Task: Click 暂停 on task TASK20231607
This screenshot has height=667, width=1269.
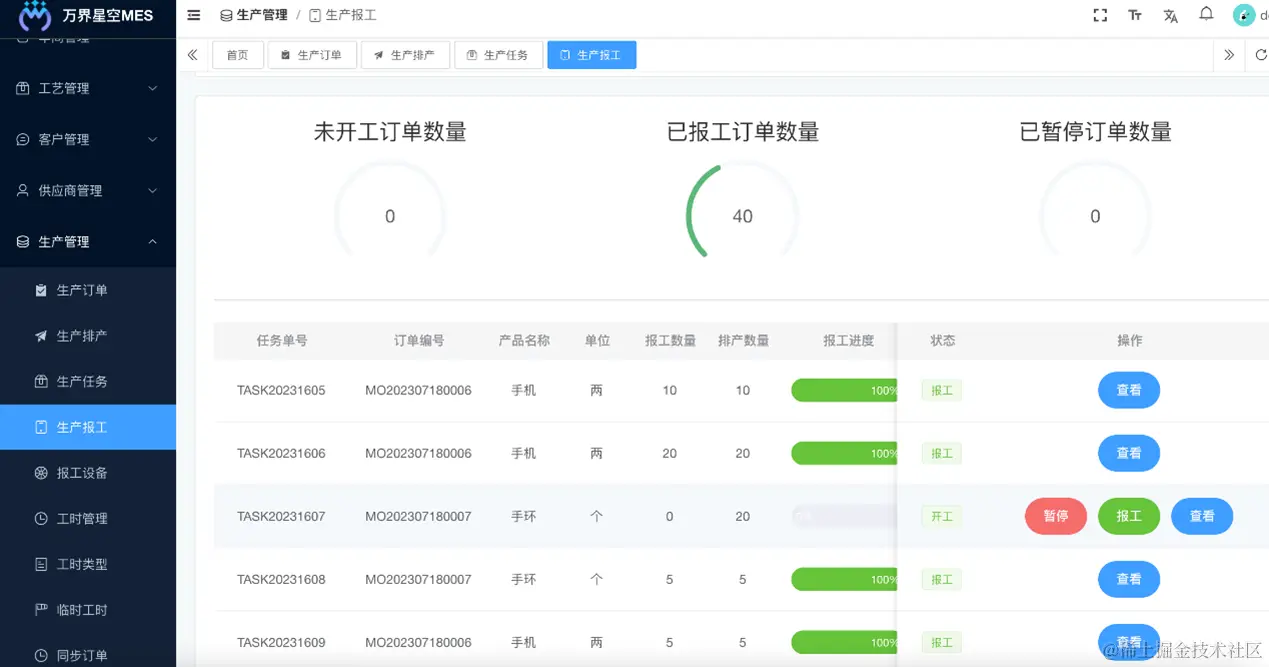Action: (x=1055, y=516)
